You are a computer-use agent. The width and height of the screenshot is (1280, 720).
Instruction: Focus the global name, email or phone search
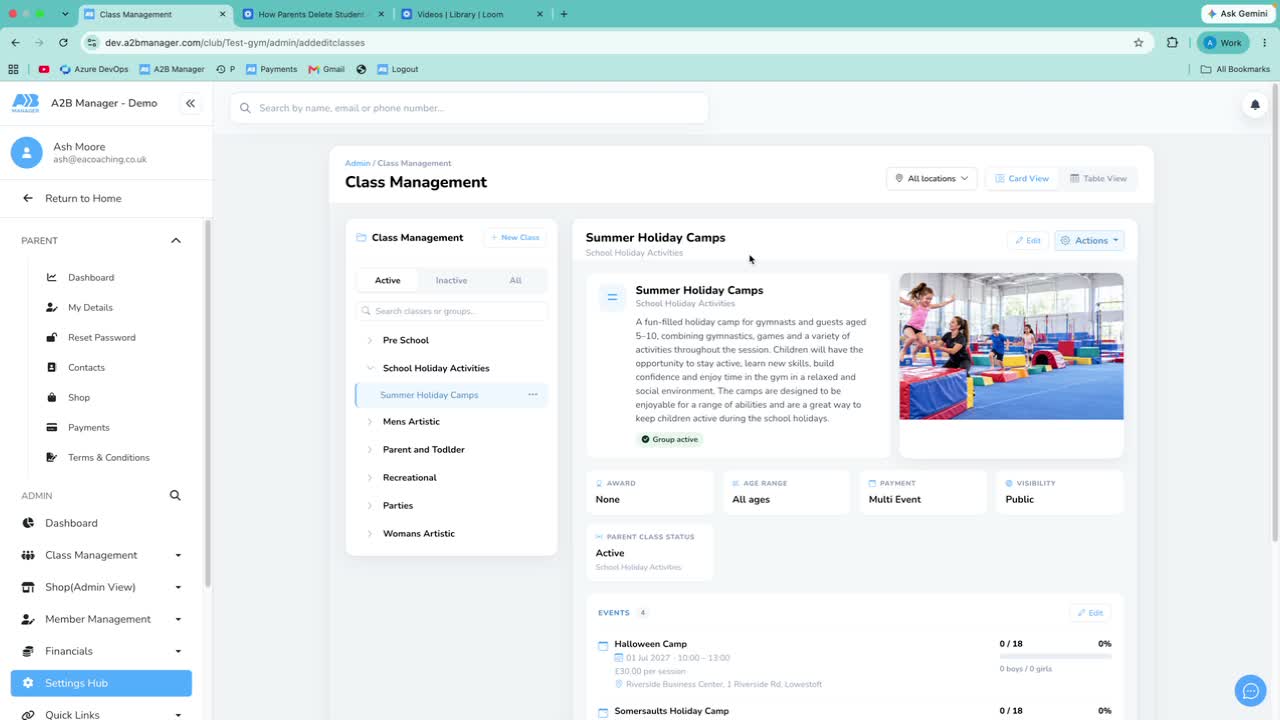[x=469, y=108]
